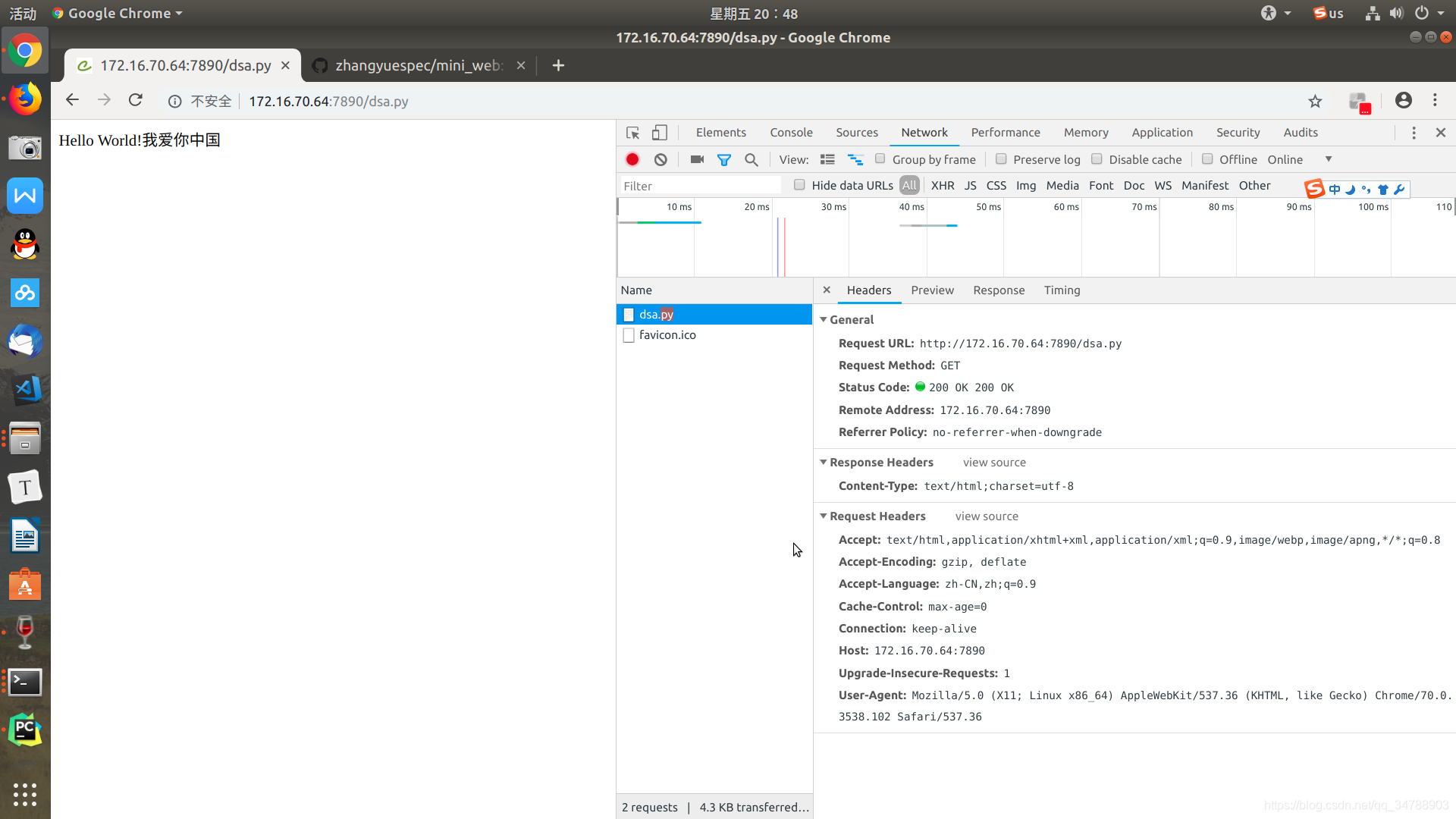This screenshot has width=1456, height=819.
Task: Show applications grid in dock
Action: (25, 794)
